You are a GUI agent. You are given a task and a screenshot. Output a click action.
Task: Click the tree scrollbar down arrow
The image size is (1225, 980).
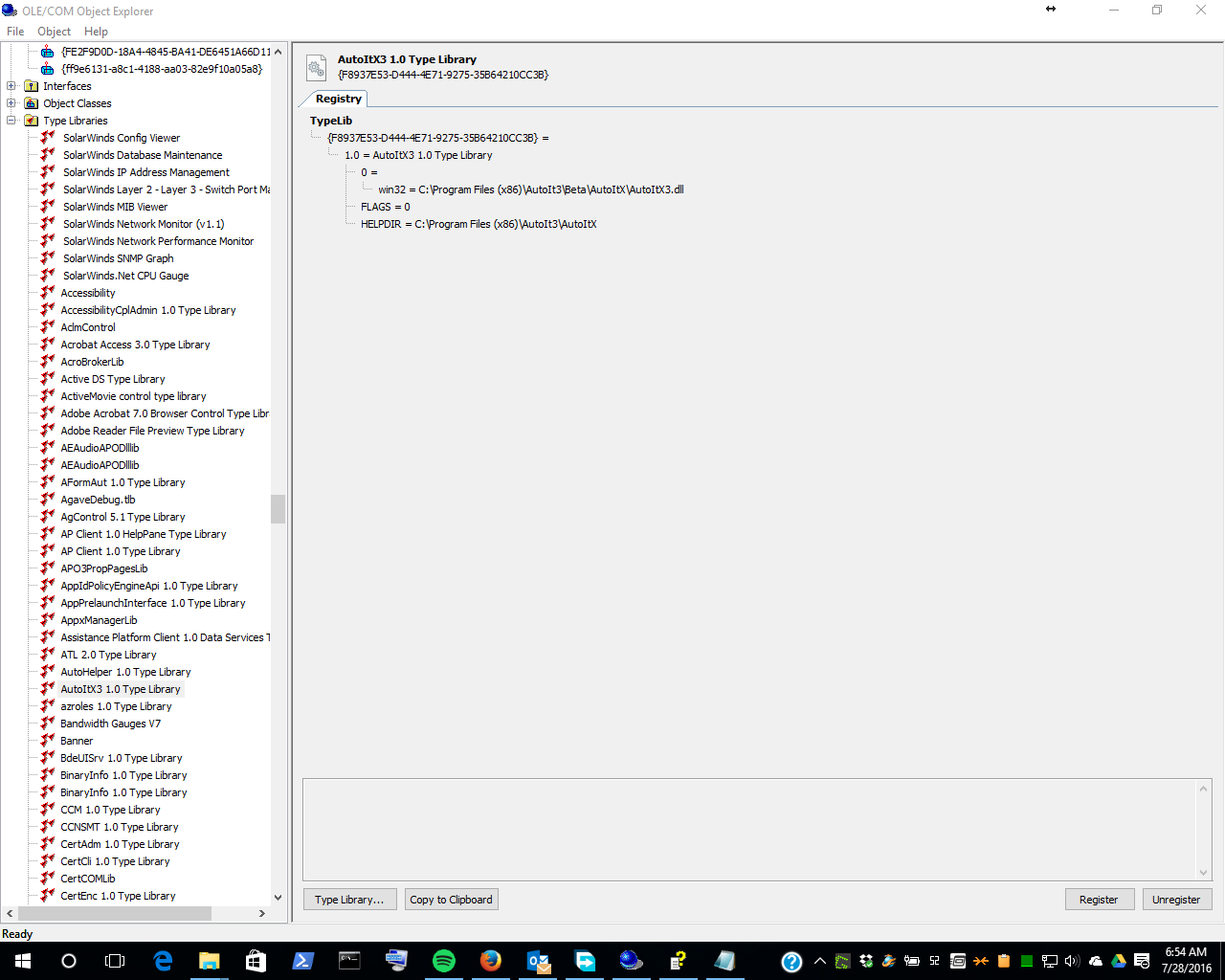(x=278, y=898)
